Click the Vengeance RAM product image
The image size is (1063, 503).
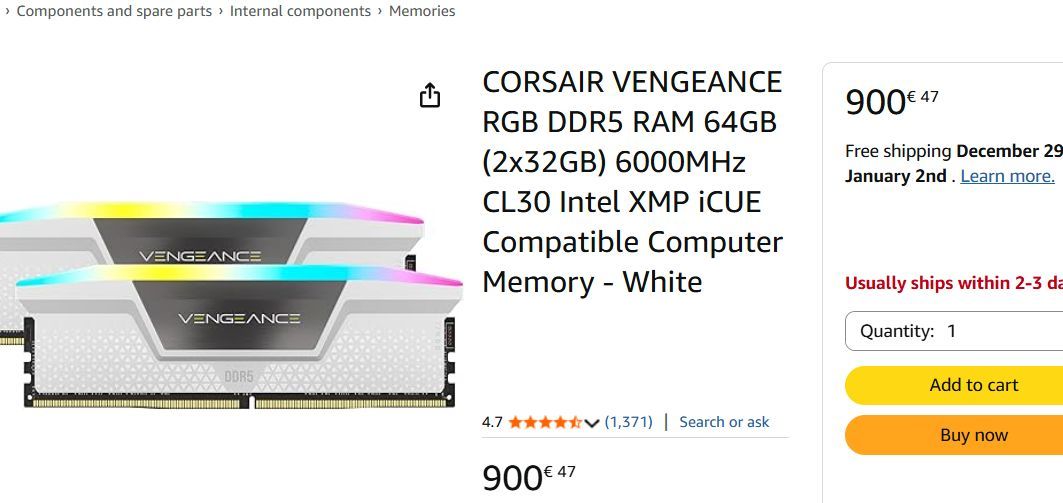point(230,305)
